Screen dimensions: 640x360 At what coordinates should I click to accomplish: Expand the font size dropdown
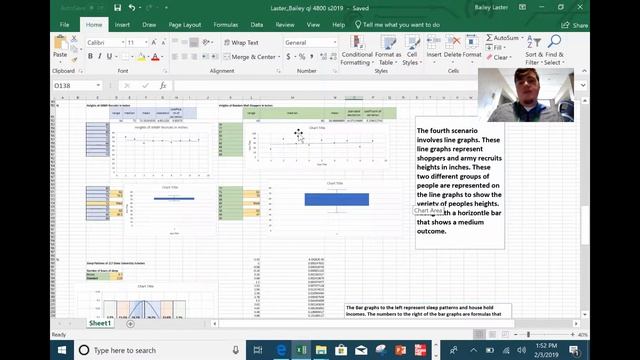point(146,42)
